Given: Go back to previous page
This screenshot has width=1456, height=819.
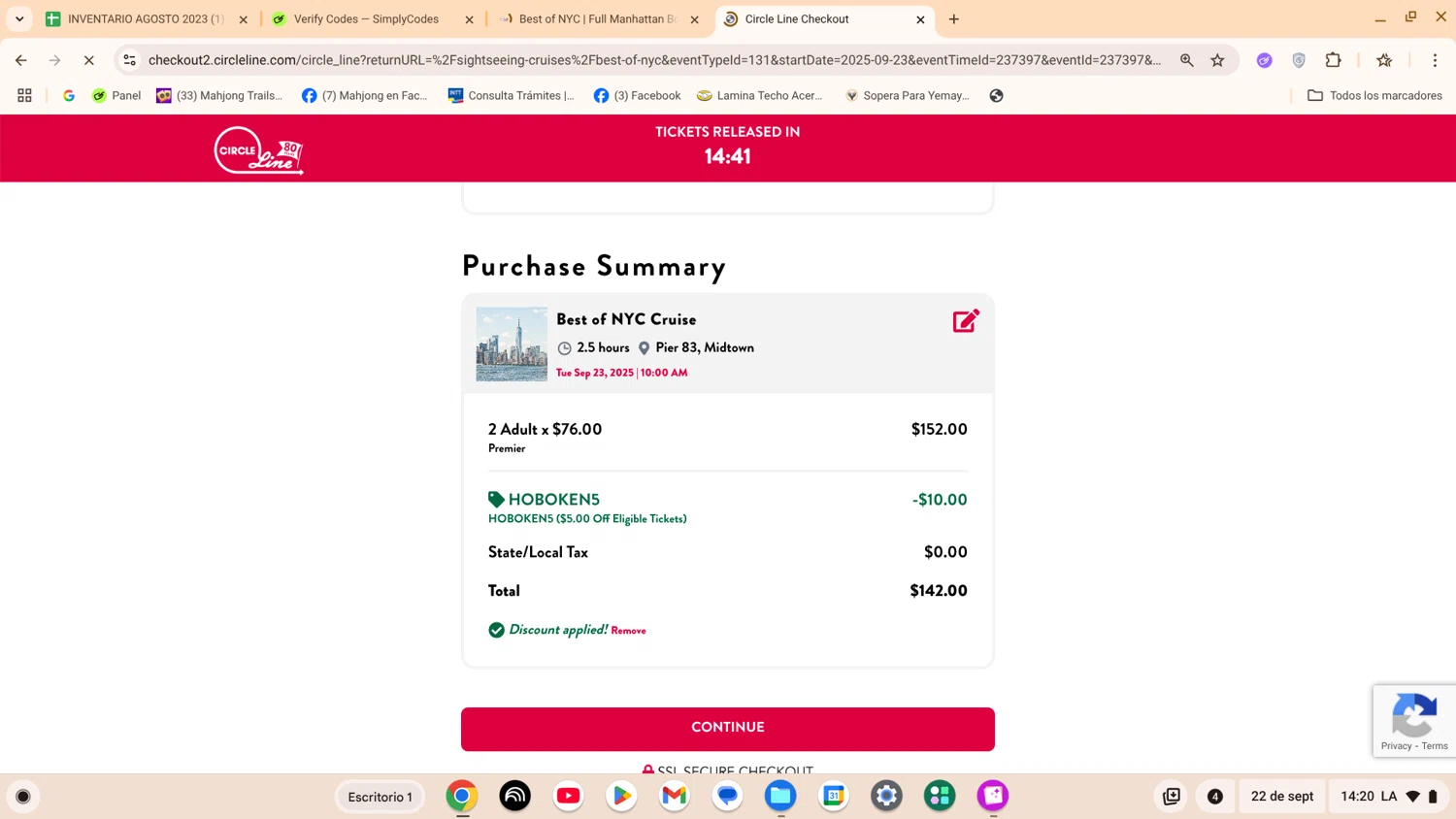Looking at the screenshot, I should [x=21, y=60].
